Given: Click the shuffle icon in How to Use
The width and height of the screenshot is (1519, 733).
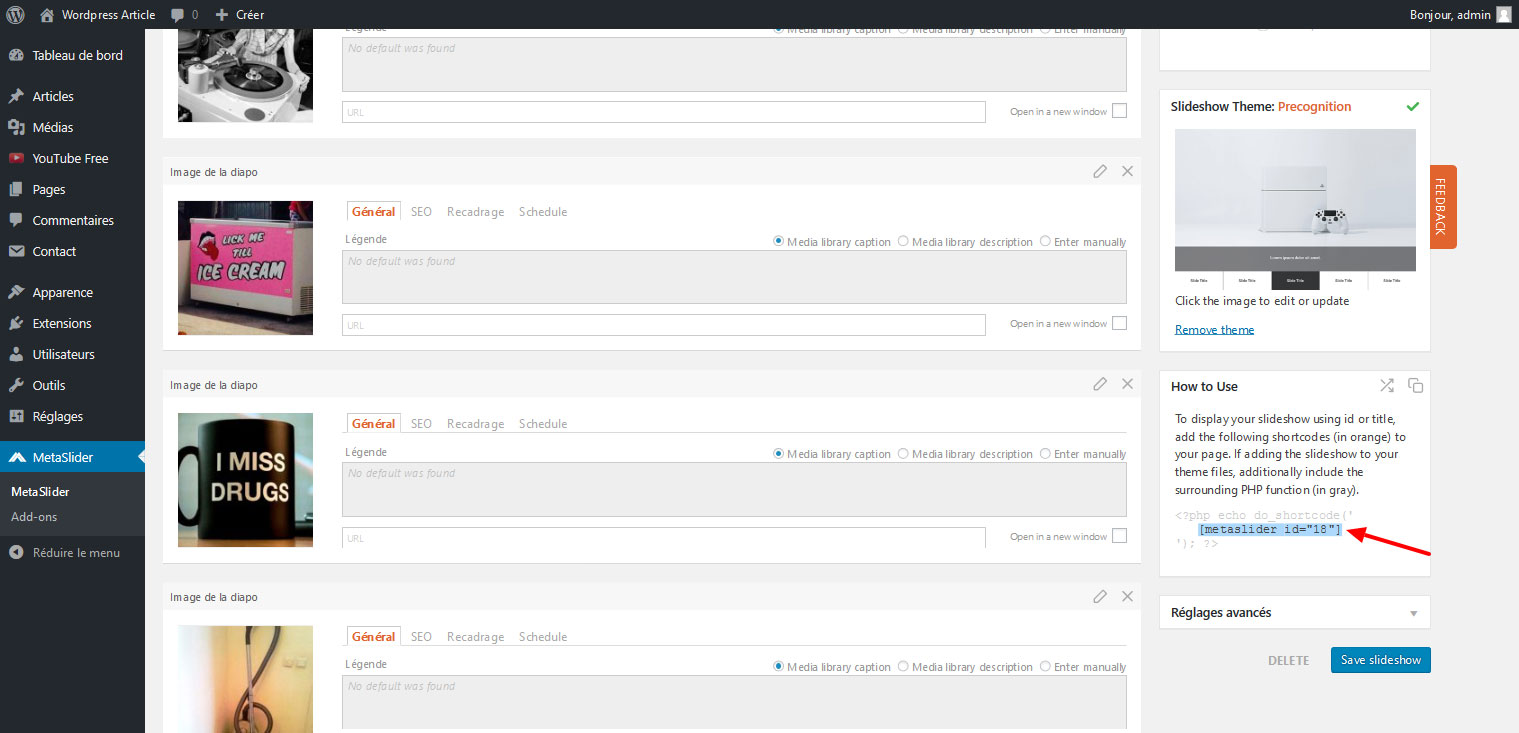Looking at the screenshot, I should (1387, 385).
